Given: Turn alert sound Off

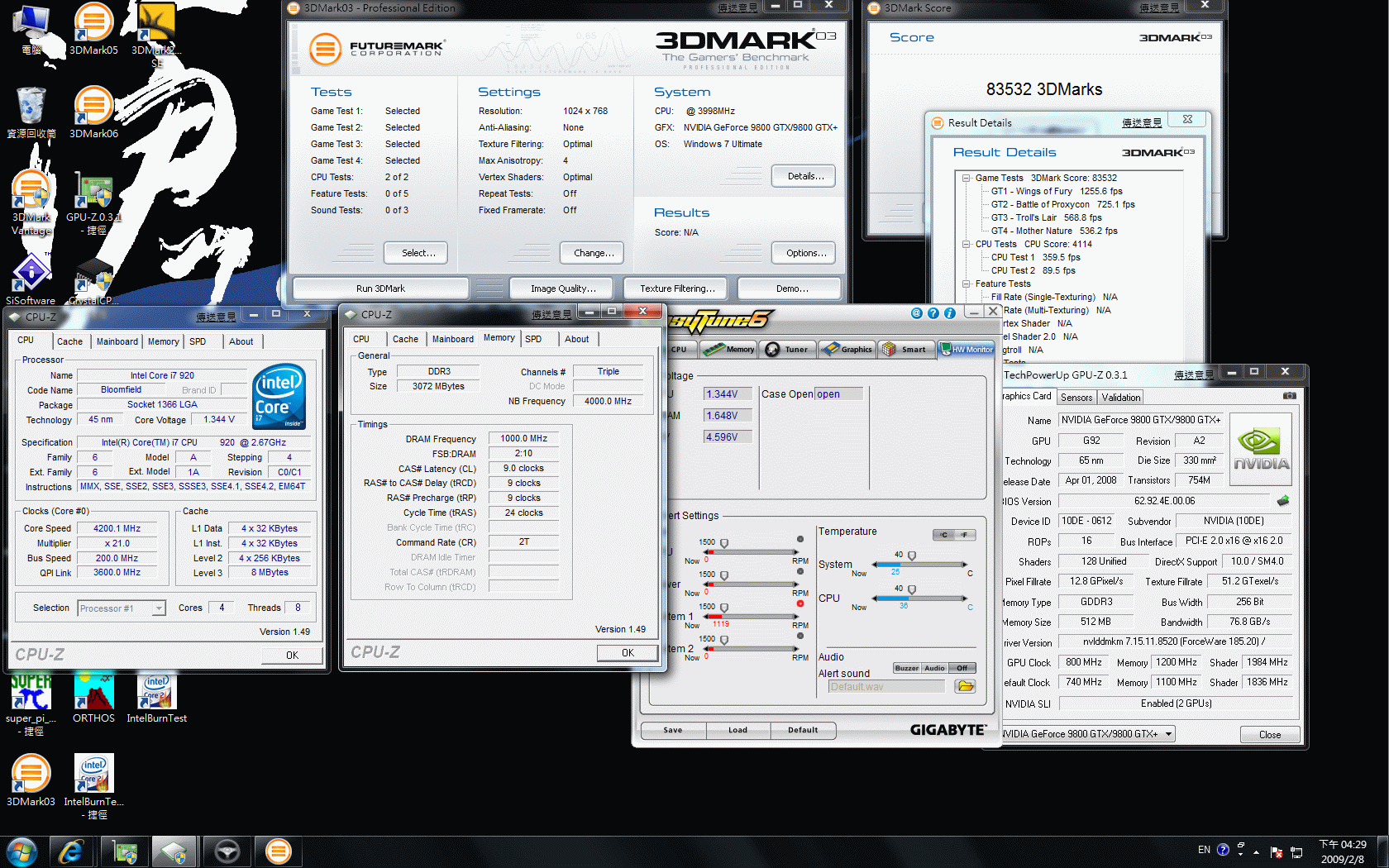Looking at the screenshot, I should click(x=962, y=668).
